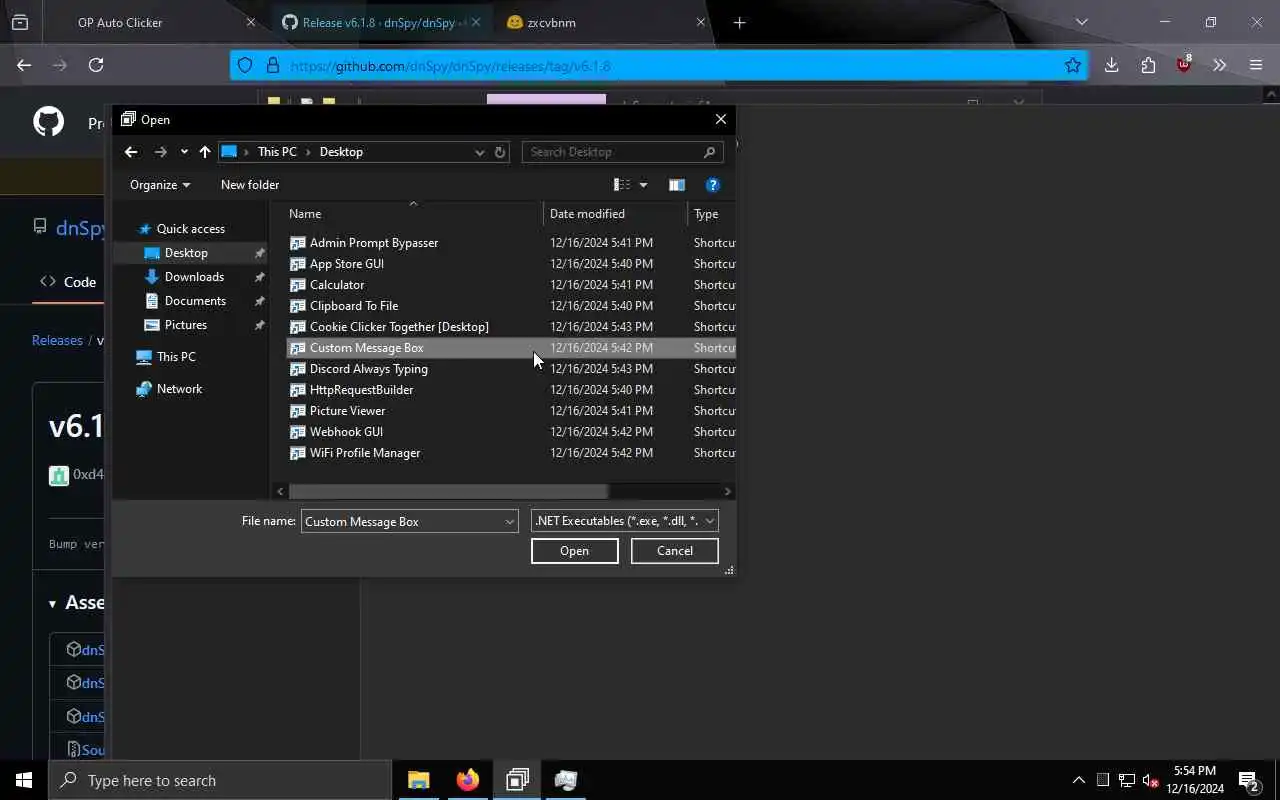Open the .NET Executables file type dropdown

pyautogui.click(x=625, y=521)
